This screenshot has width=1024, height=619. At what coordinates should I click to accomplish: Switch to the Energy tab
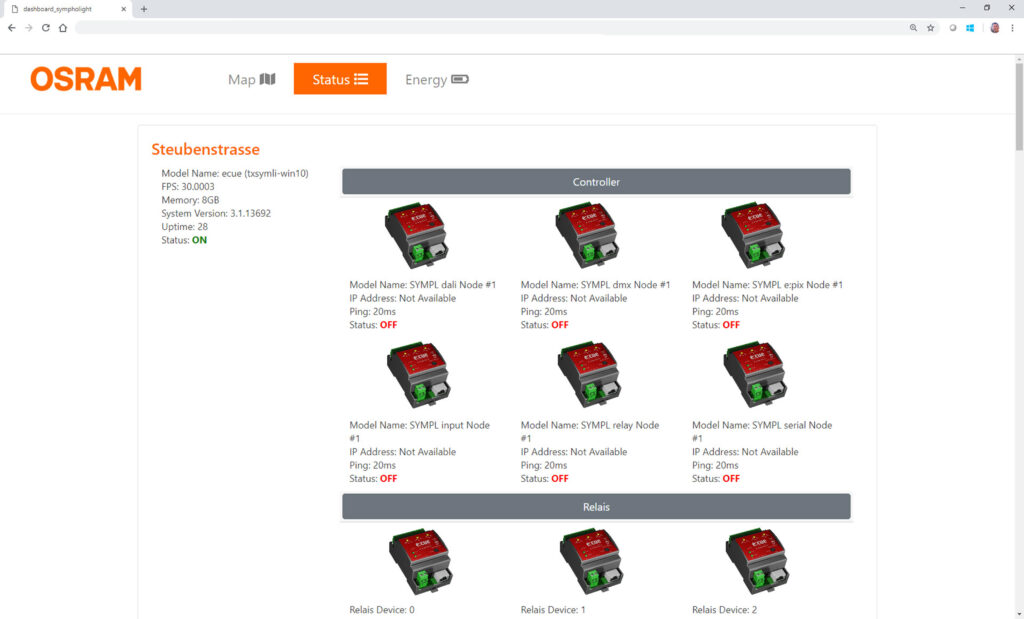[x=436, y=79]
